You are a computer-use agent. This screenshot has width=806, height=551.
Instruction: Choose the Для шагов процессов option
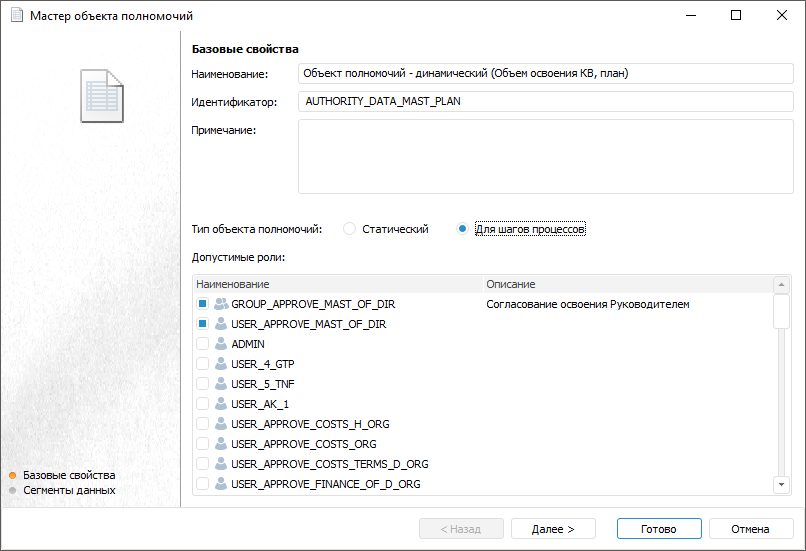462,229
